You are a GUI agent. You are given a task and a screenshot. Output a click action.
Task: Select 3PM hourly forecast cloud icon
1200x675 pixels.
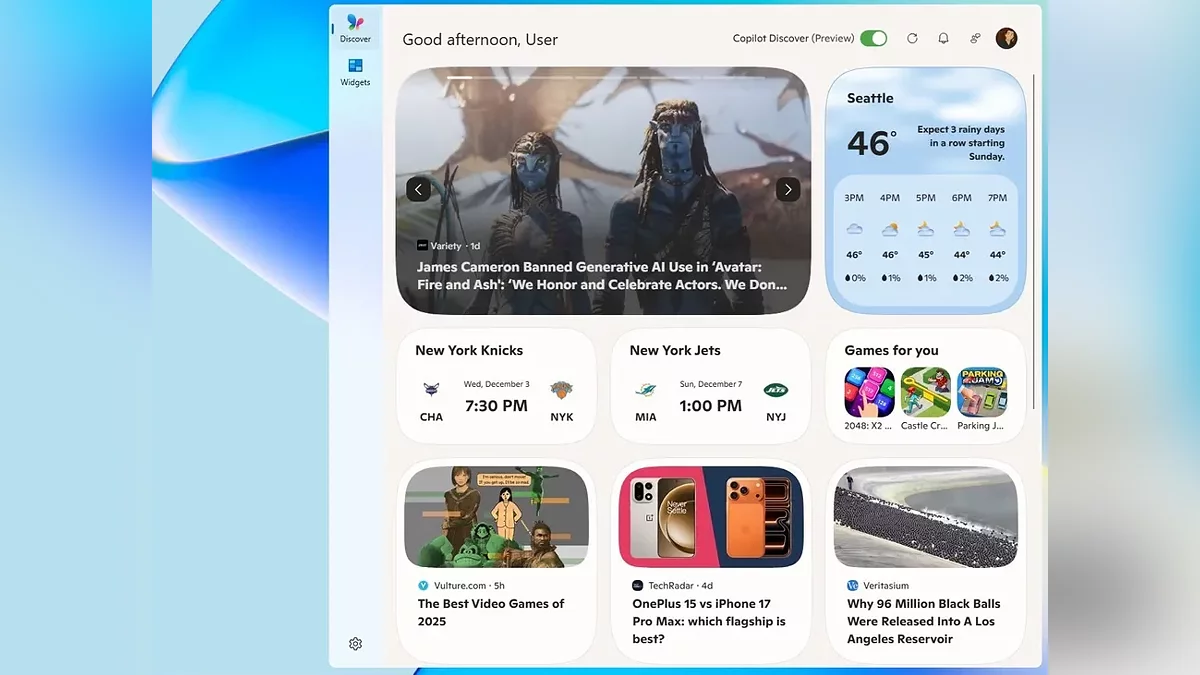854,229
